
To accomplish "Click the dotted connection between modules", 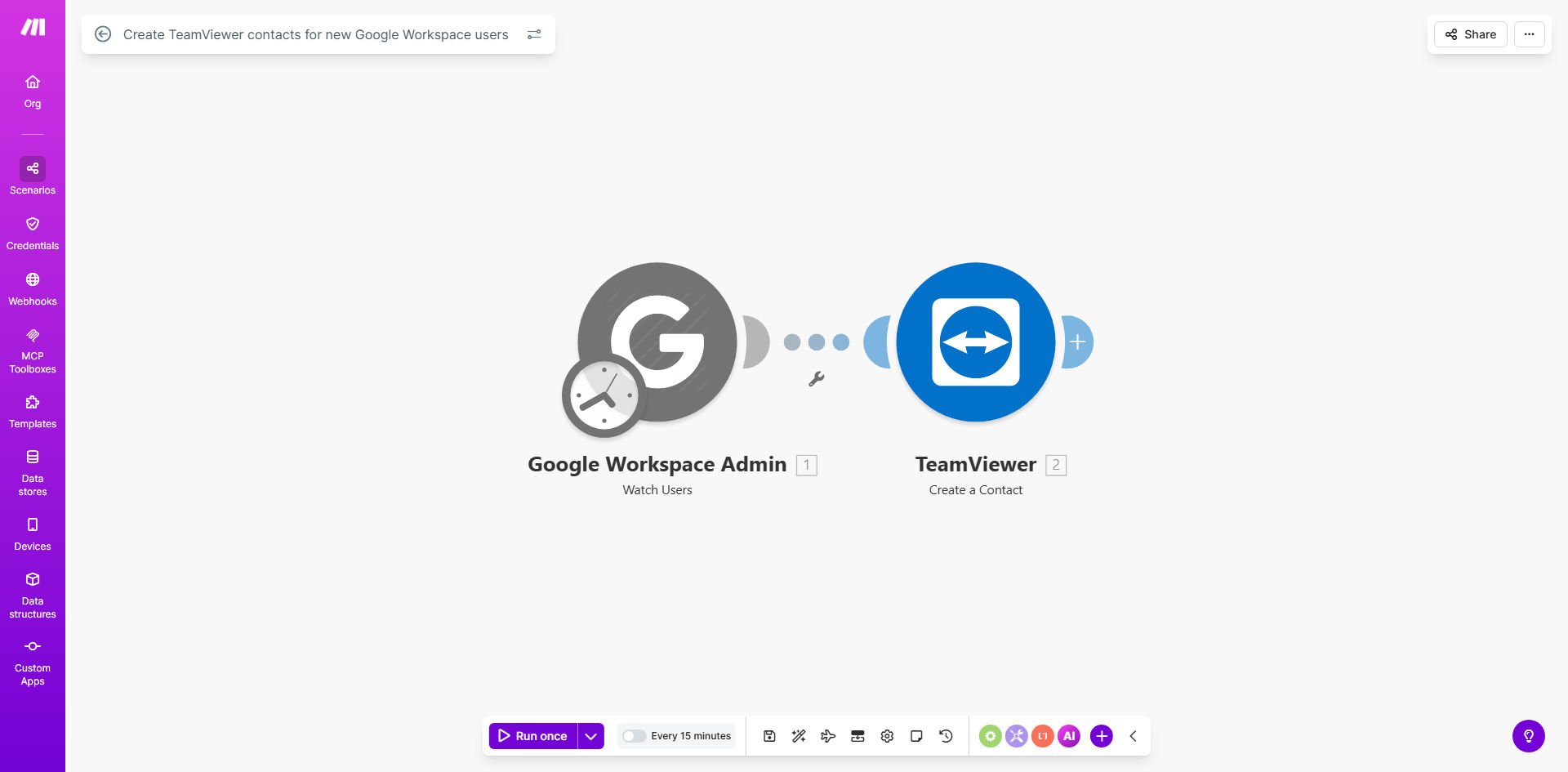I will point(816,341).
